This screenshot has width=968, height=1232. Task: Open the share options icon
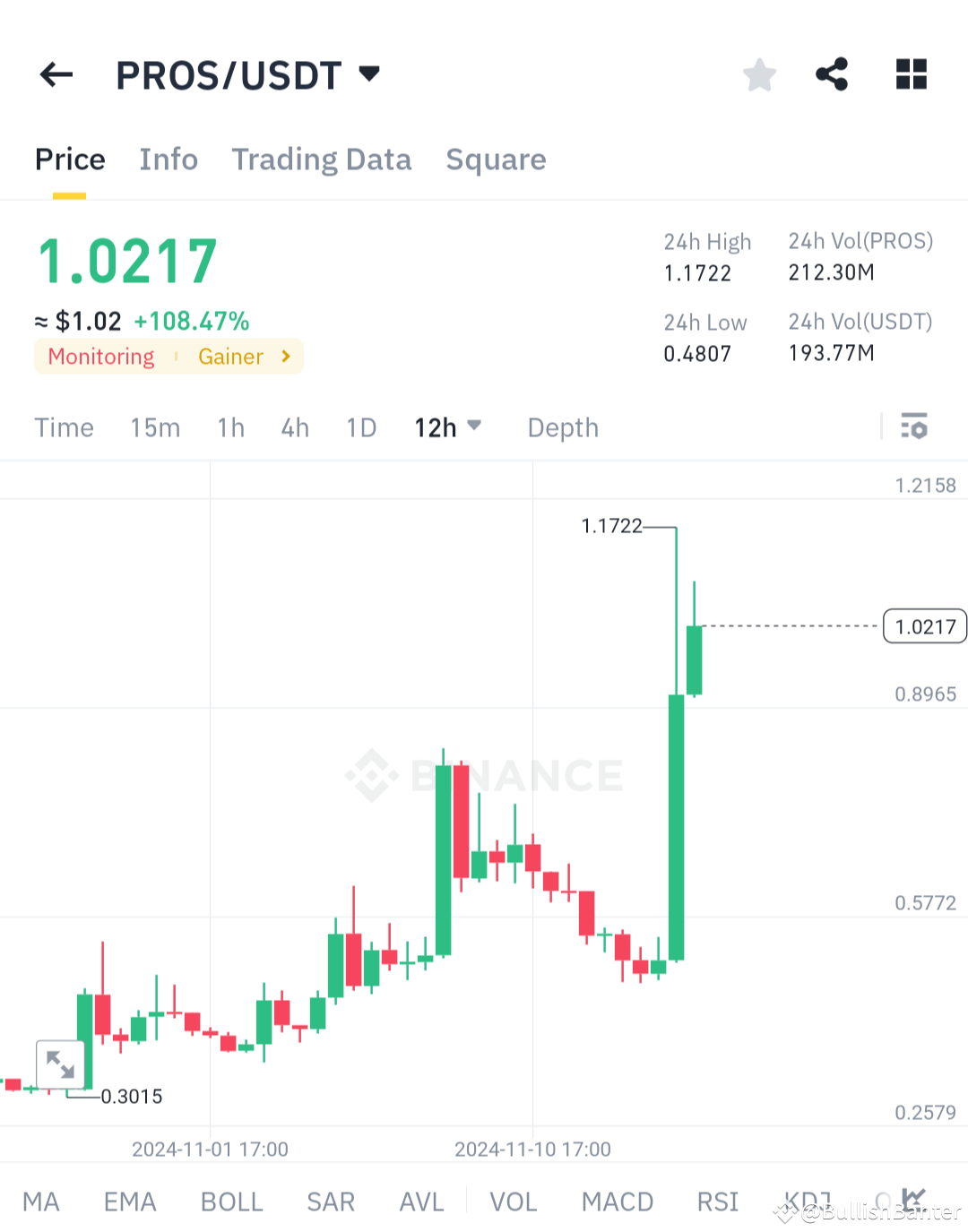point(830,74)
